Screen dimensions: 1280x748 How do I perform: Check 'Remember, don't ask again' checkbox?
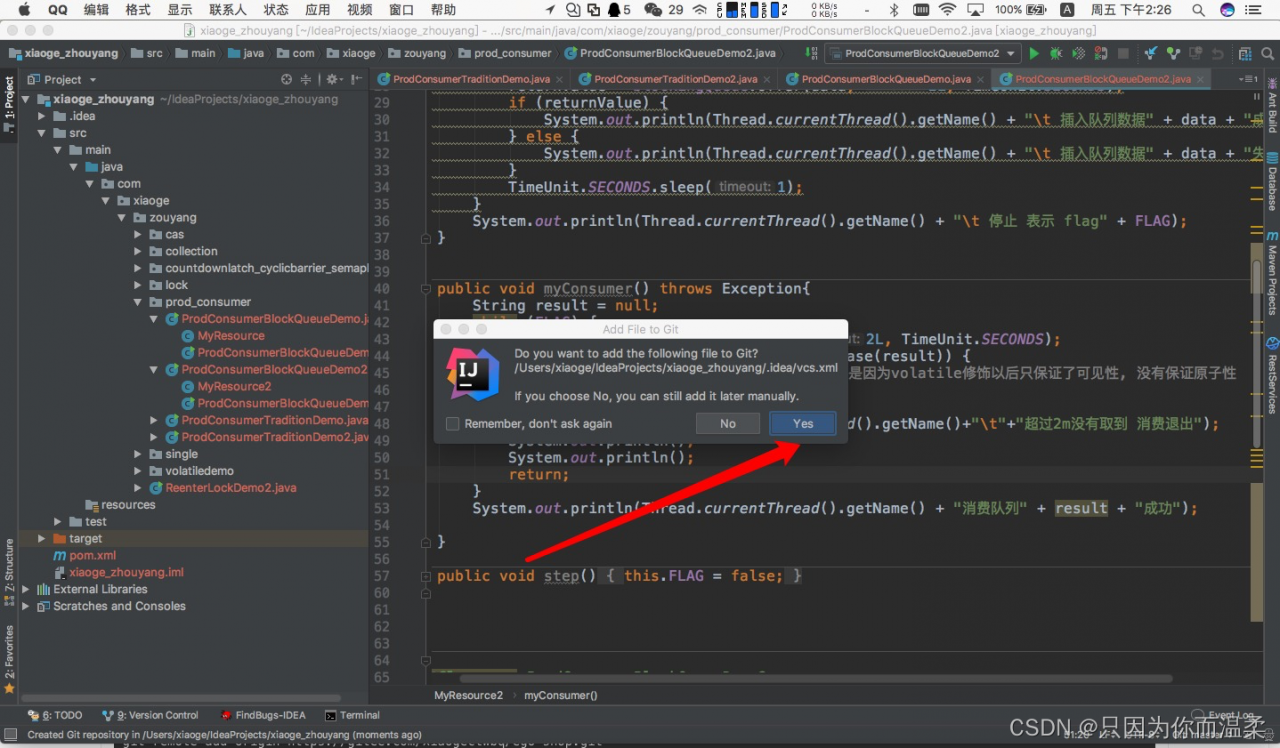[453, 424]
